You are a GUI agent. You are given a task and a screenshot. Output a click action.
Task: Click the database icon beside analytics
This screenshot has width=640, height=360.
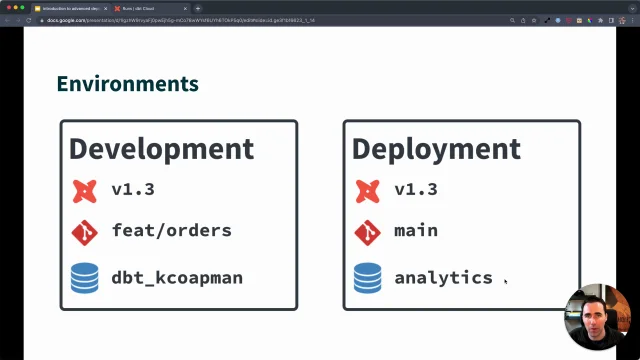click(367, 278)
